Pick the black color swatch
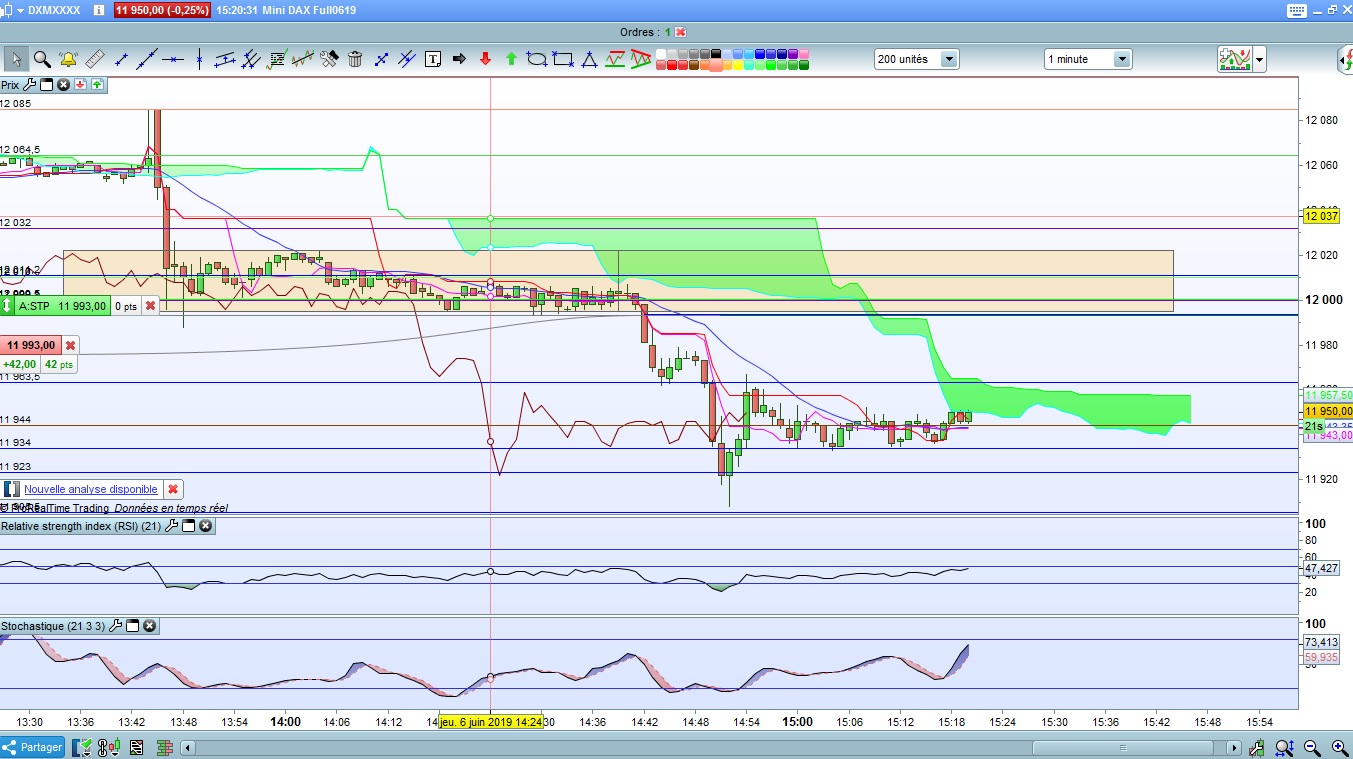This screenshot has height=759, width=1353. (716, 54)
